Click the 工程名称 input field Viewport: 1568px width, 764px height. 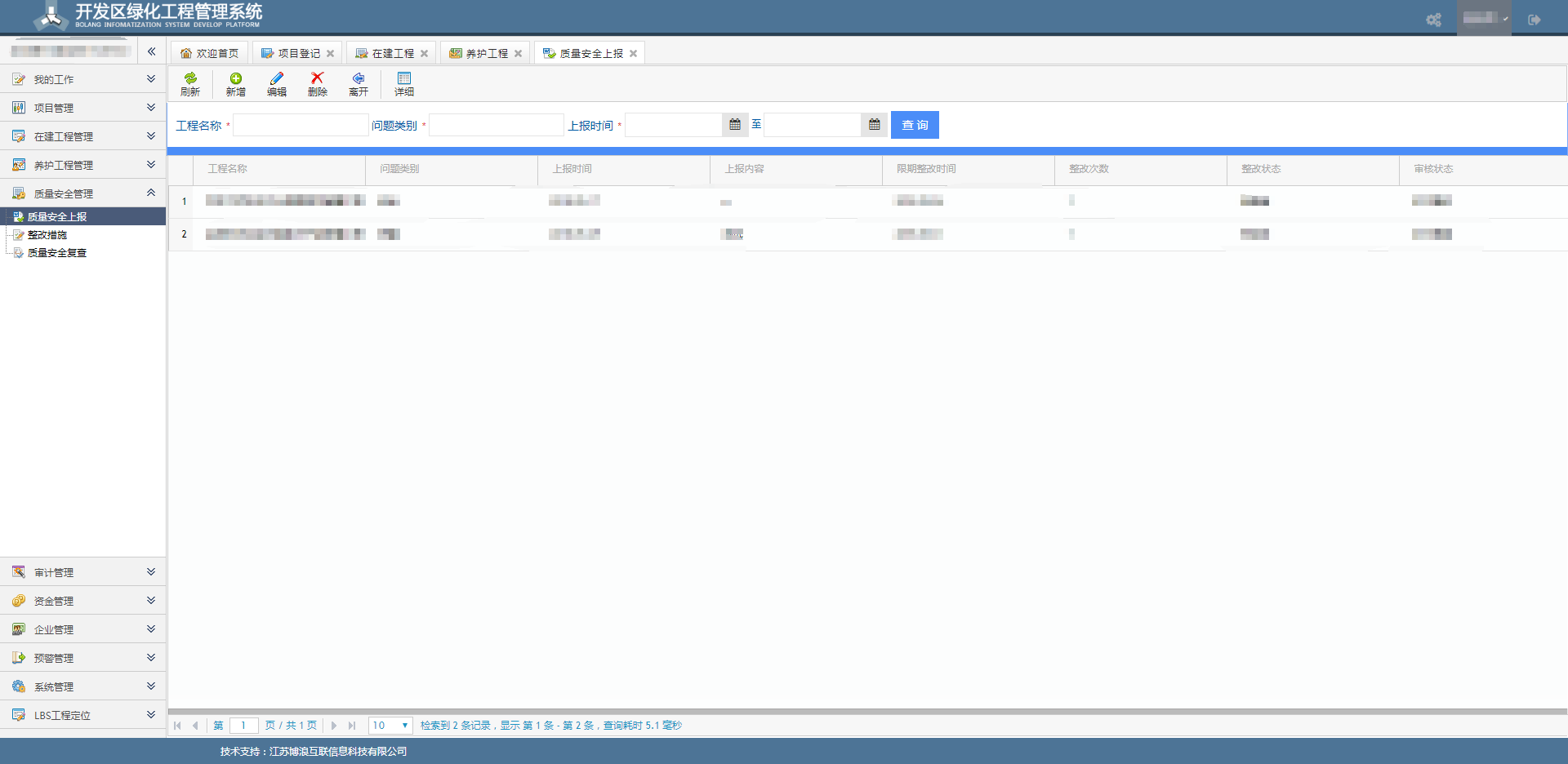(301, 125)
